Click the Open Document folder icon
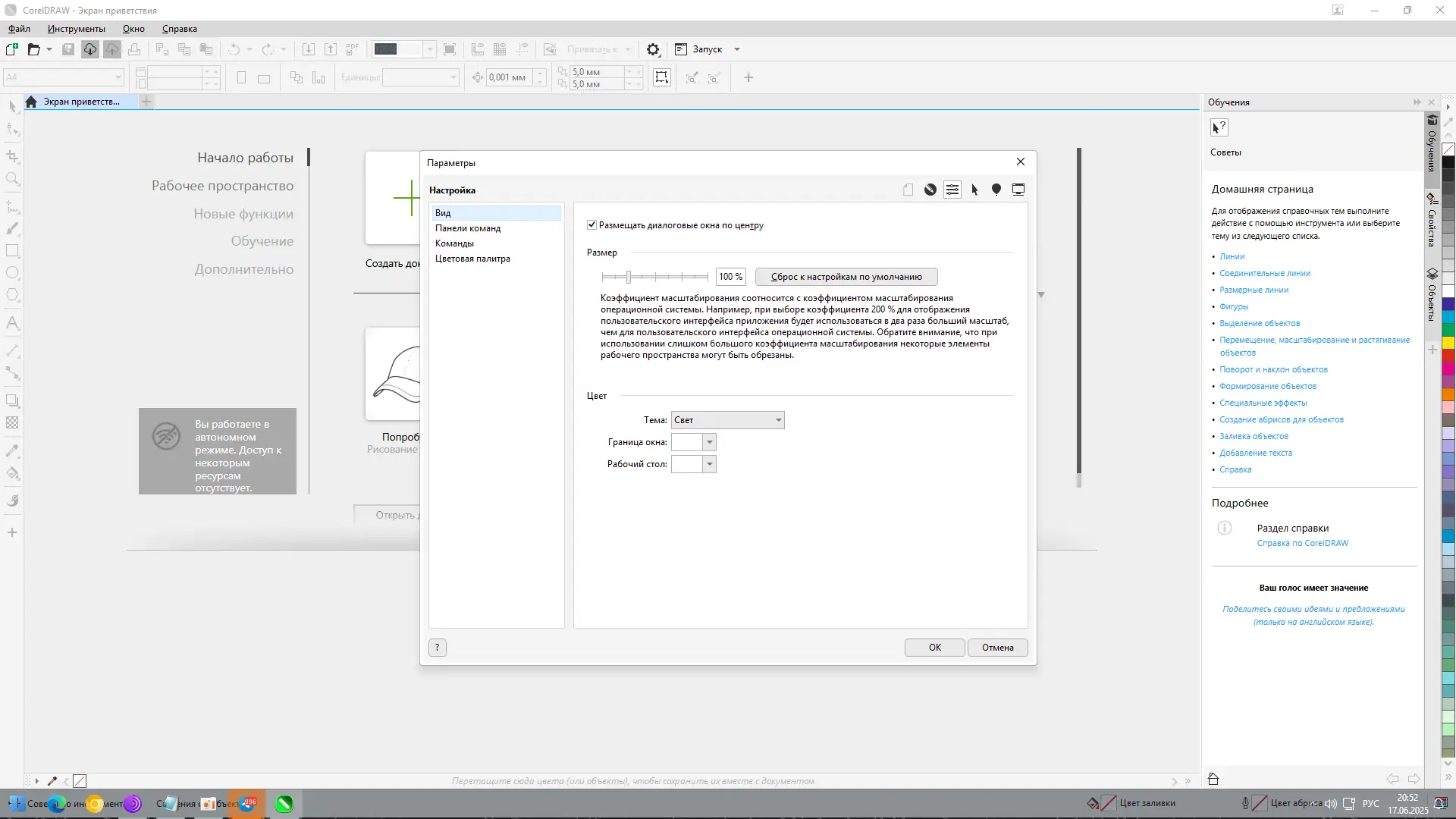This screenshot has width=1456, height=819. [33, 49]
